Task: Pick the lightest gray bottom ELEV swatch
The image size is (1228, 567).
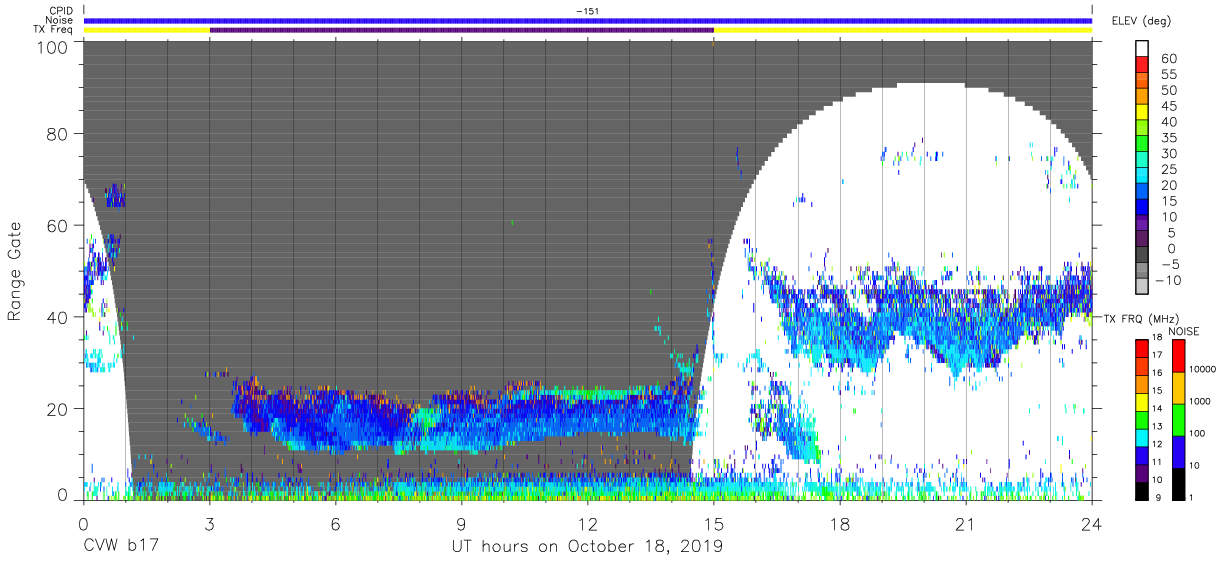Action: tap(1144, 287)
